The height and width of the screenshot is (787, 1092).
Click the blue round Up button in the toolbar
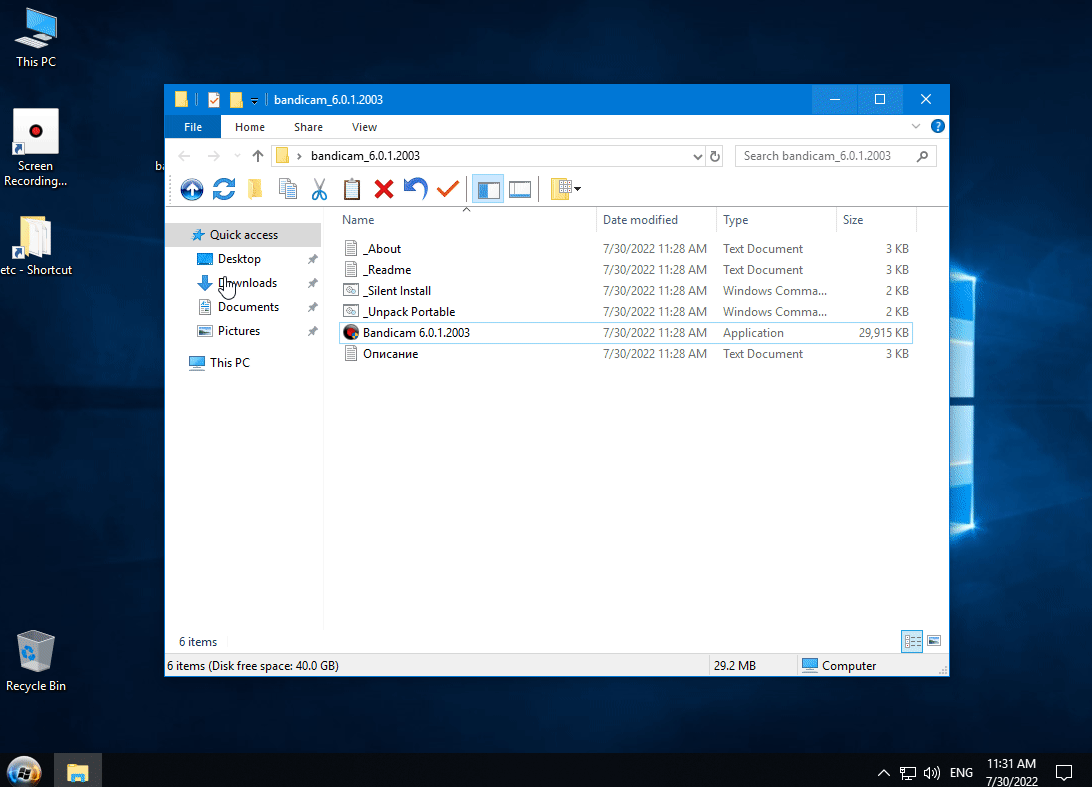192,189
